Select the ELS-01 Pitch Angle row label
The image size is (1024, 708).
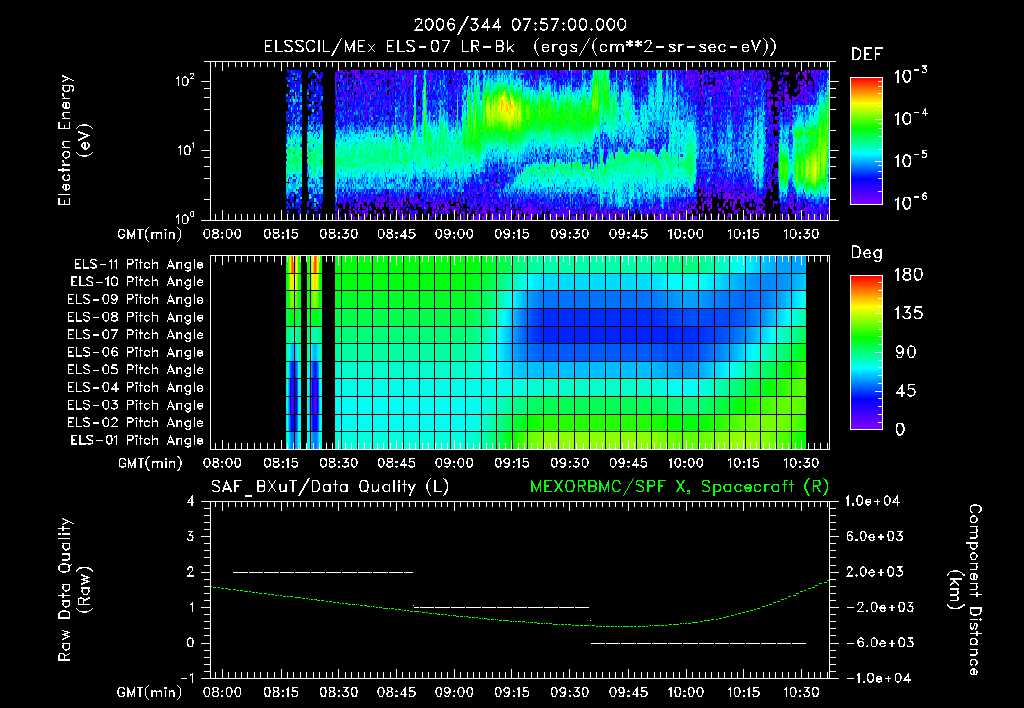click(x=136, y=440)
